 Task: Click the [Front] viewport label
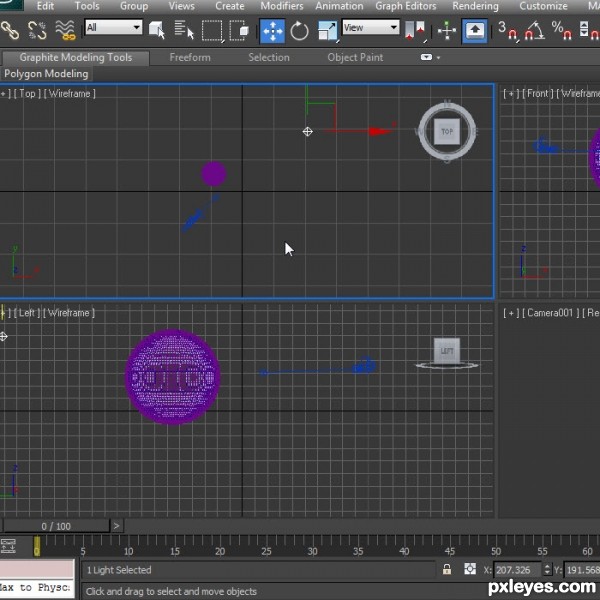[x=536, y=94]
